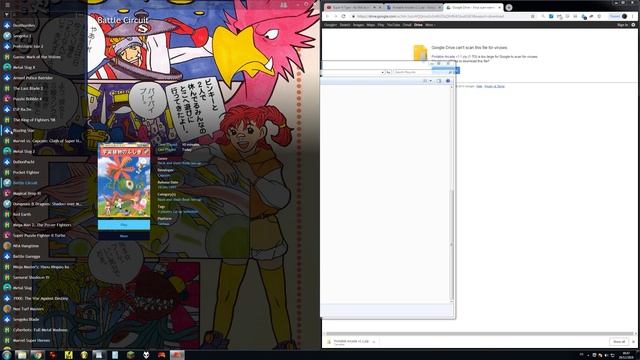Click Chrome back arrow
The height and width of the screenshot is (360, 640).
pyautogui.click(x=327, y=16)
